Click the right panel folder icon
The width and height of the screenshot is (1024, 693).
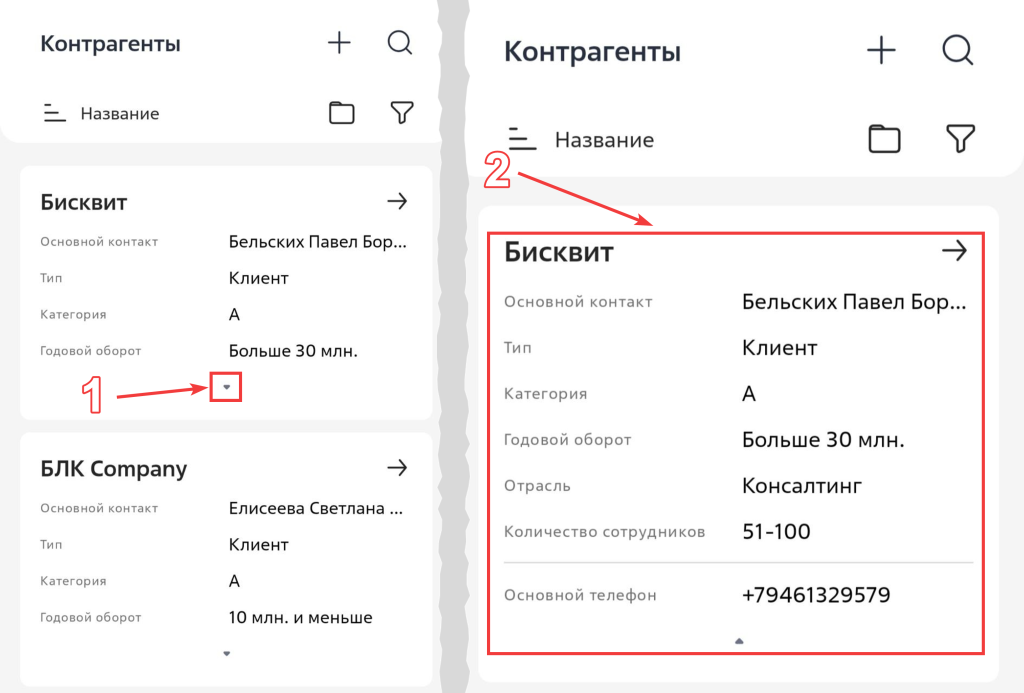pyautogui.click(x=884, y=139)
